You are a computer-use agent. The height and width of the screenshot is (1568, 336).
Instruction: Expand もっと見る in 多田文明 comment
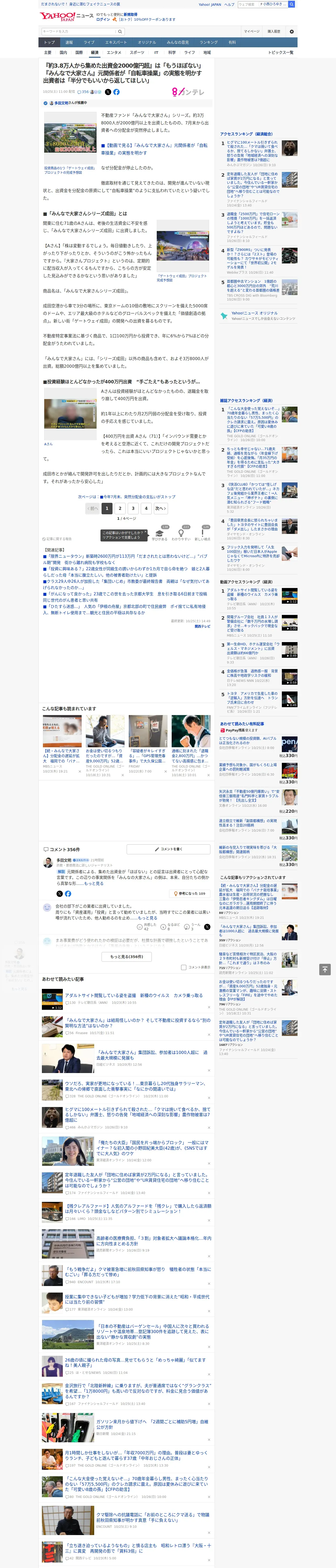94,883
